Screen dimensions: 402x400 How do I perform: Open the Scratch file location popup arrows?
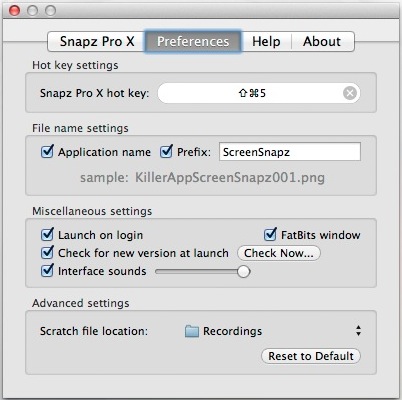[358, 331]
